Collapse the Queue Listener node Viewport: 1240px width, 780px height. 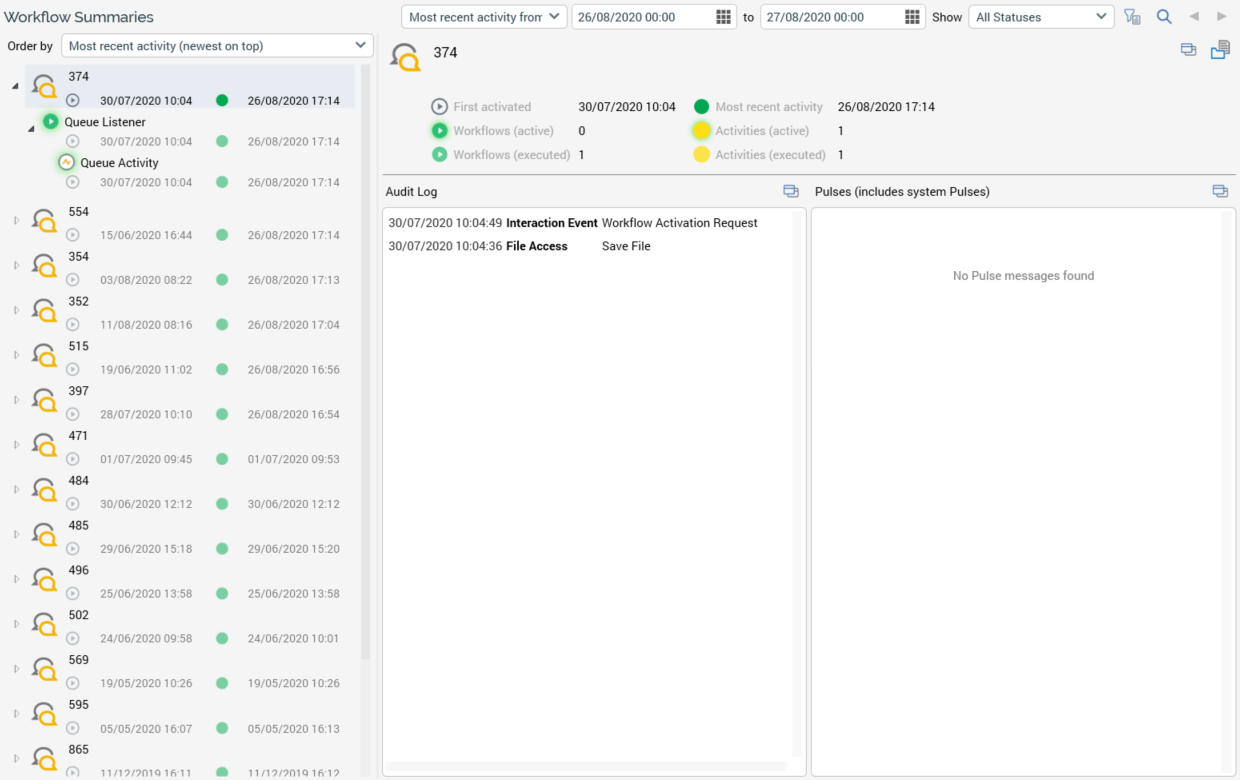click(31, 127)
